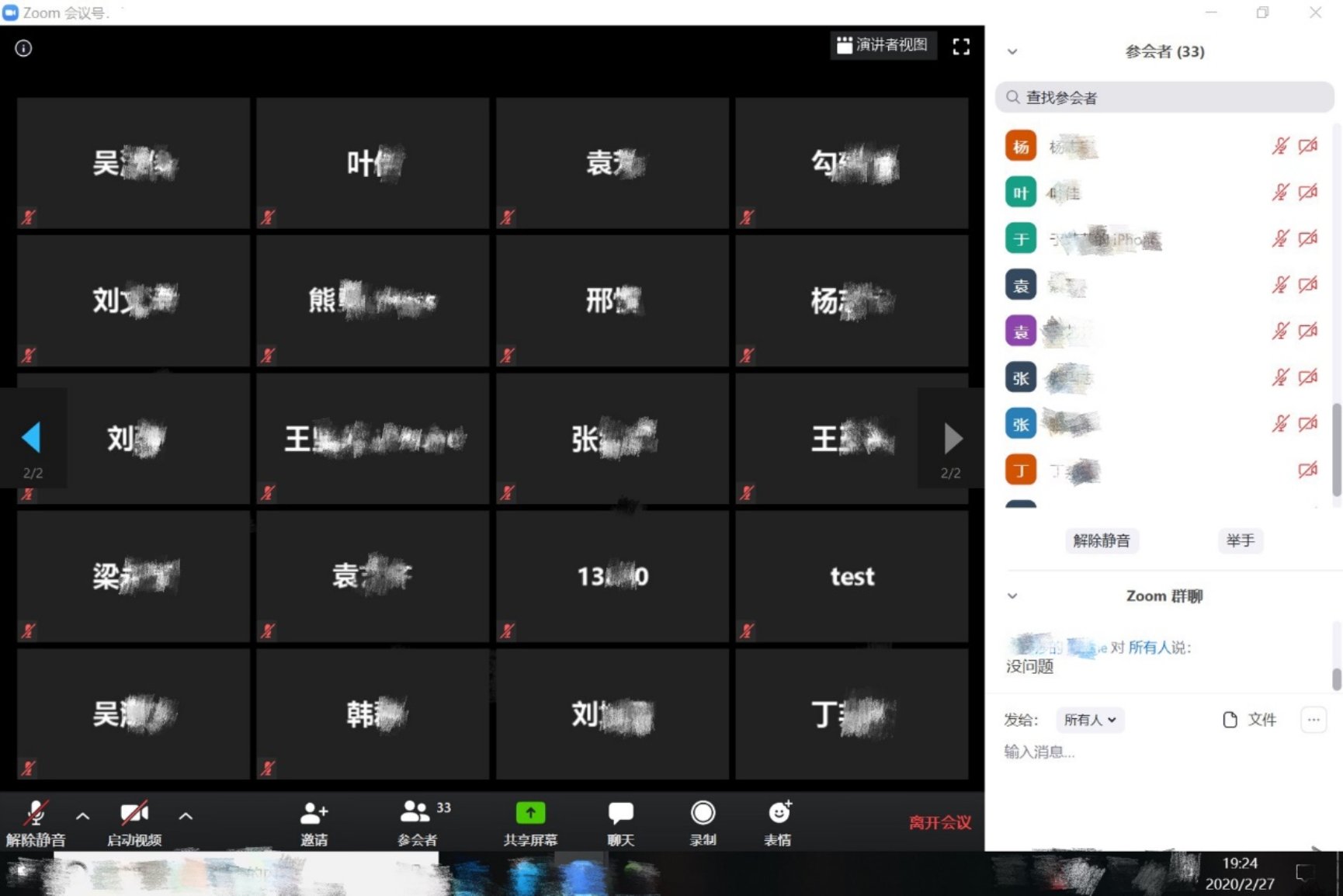Viewport: 1343px width, 896px height.
Task: Click the 举手 raise hand button
Action: 1240,541
